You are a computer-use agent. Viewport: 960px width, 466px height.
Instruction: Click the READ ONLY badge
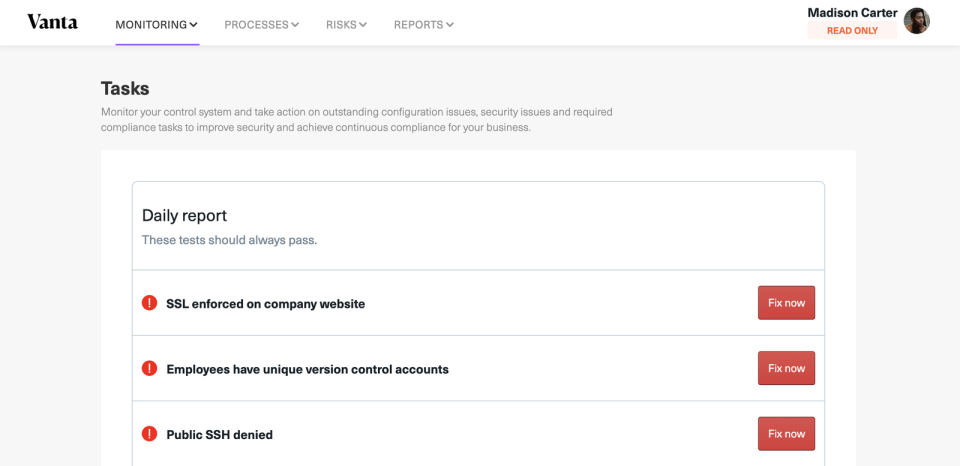tap(852, 31)
